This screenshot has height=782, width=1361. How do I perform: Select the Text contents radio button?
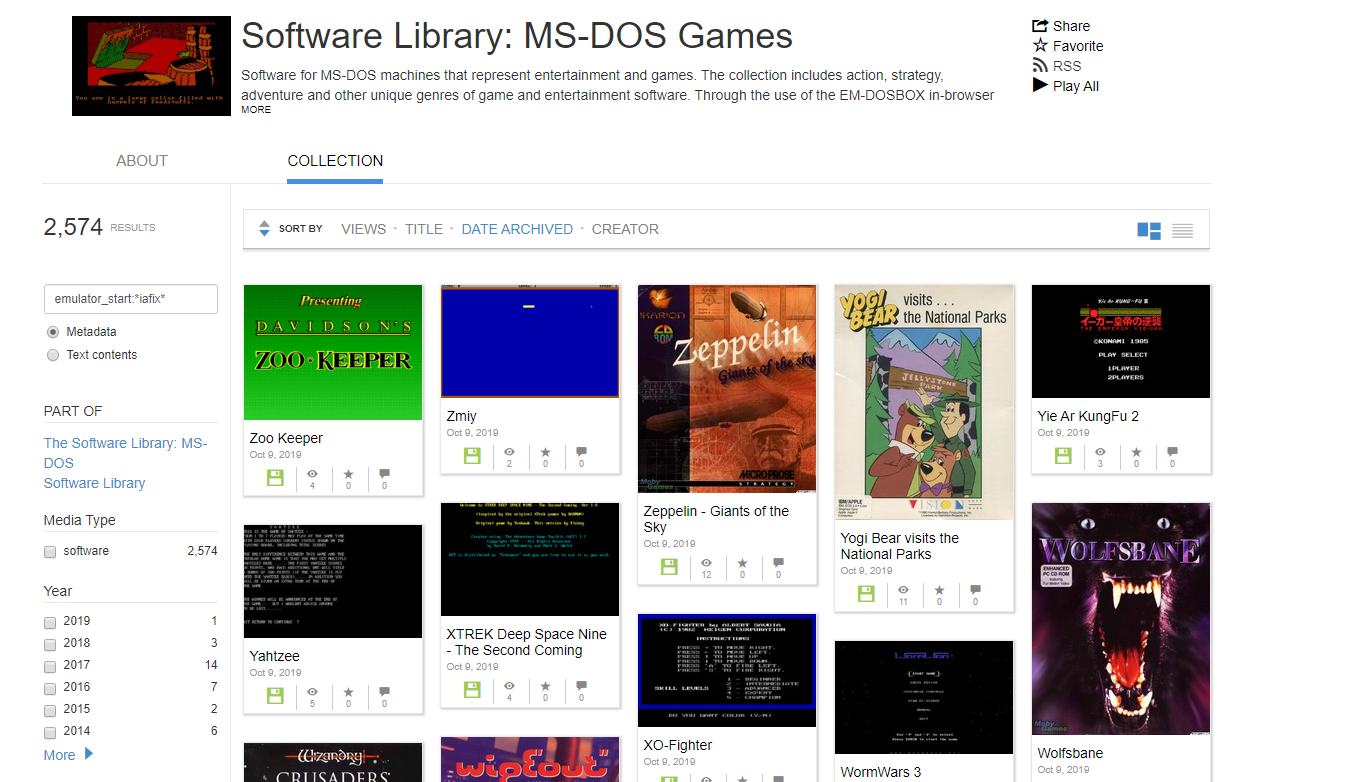pyautogui.click(x=53, y=355)
